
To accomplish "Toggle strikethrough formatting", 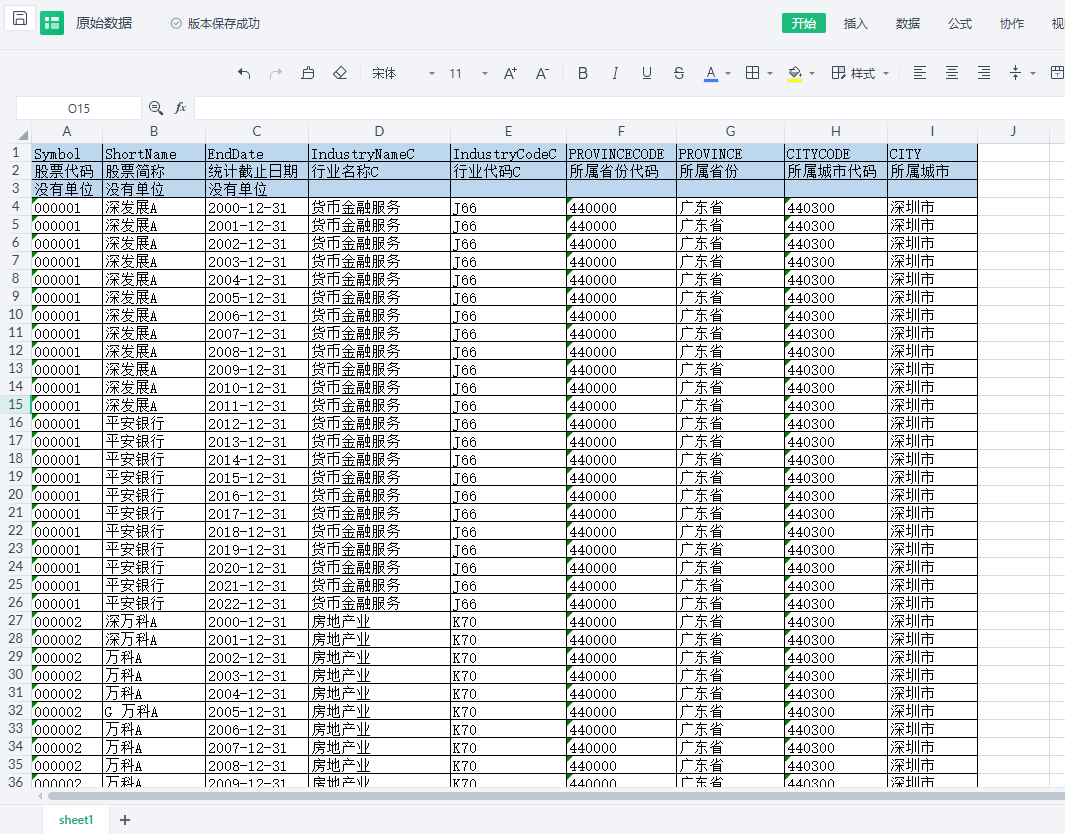I will 679,73.
